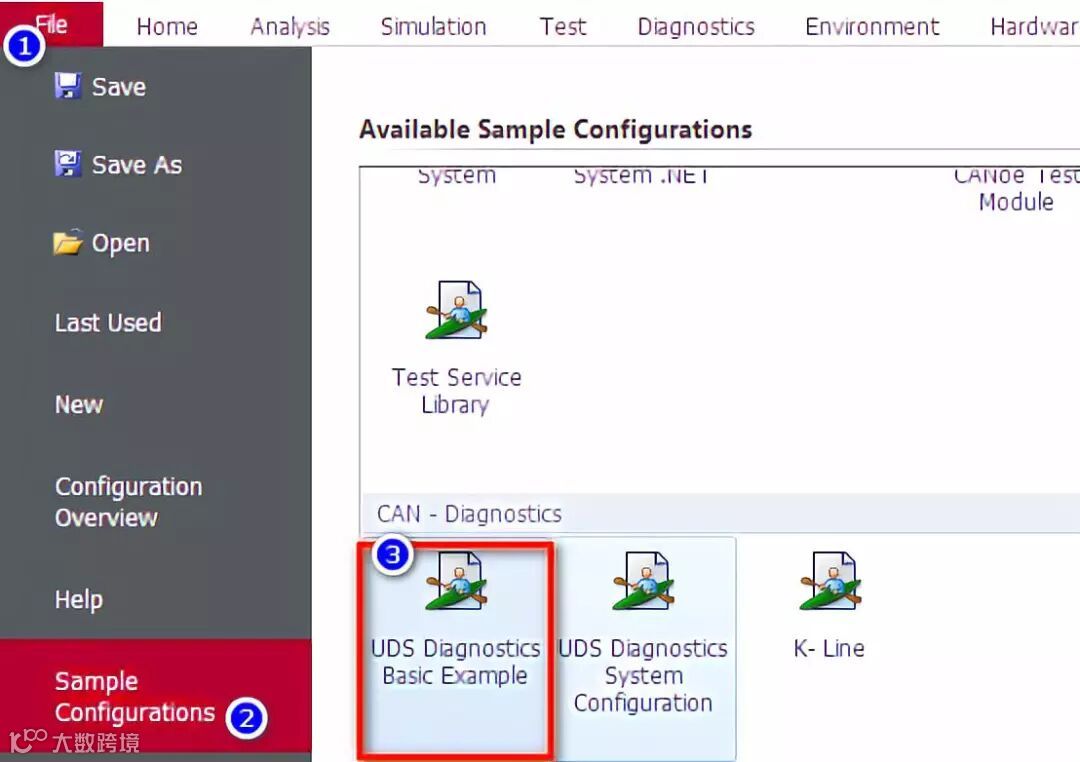Click UDS Diagnostics System Configuration label
The image size is (1080, 762).
coord(643,675)
